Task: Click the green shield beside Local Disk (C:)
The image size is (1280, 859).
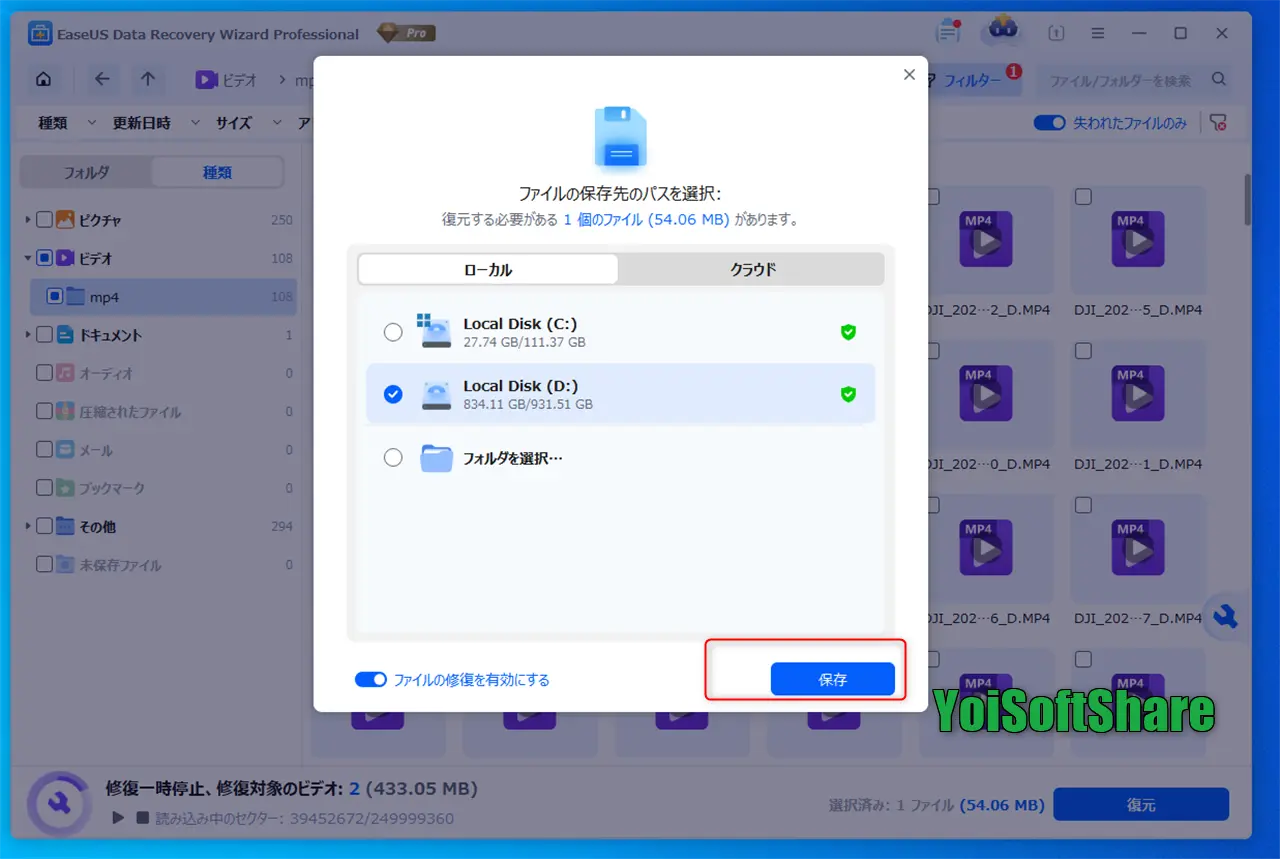Action: pyautogui.click(x=848, y=332)
